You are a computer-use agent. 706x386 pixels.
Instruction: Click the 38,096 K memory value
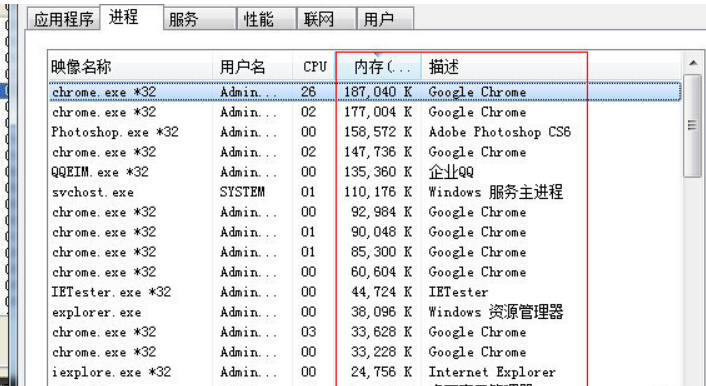pos(382,312)
